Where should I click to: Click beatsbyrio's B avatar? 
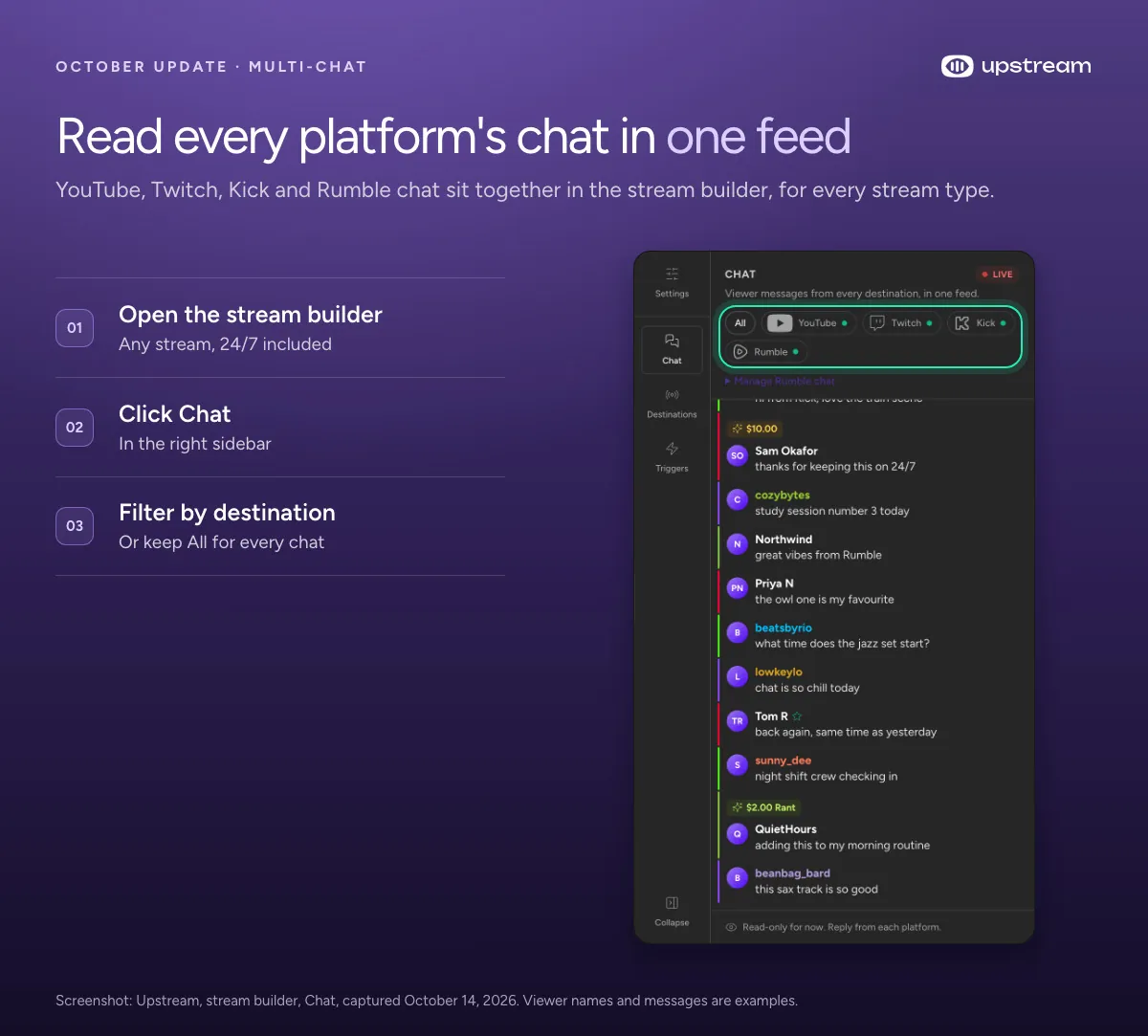click(737, 632)
